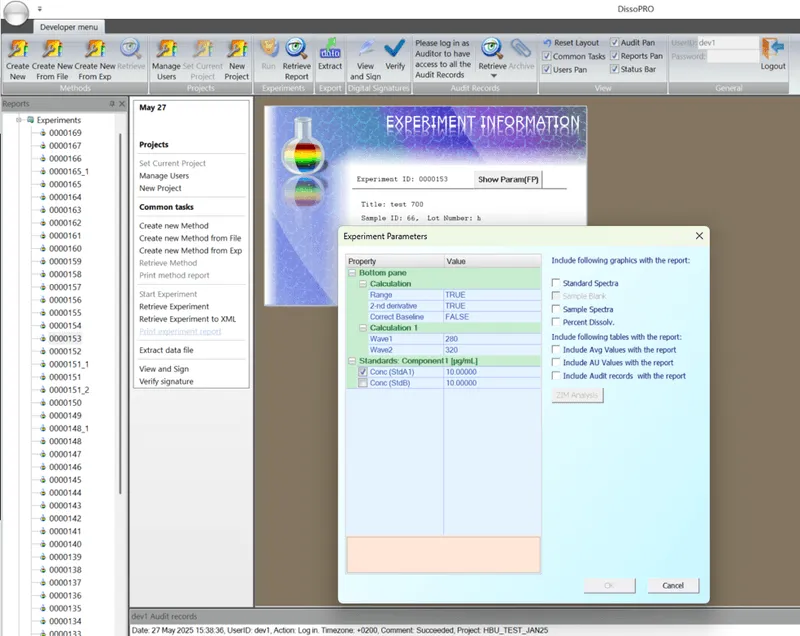The width and height of the screenshot is (800, 636).
Task: Click the View and Sign icon
Action: pos(365,49)
